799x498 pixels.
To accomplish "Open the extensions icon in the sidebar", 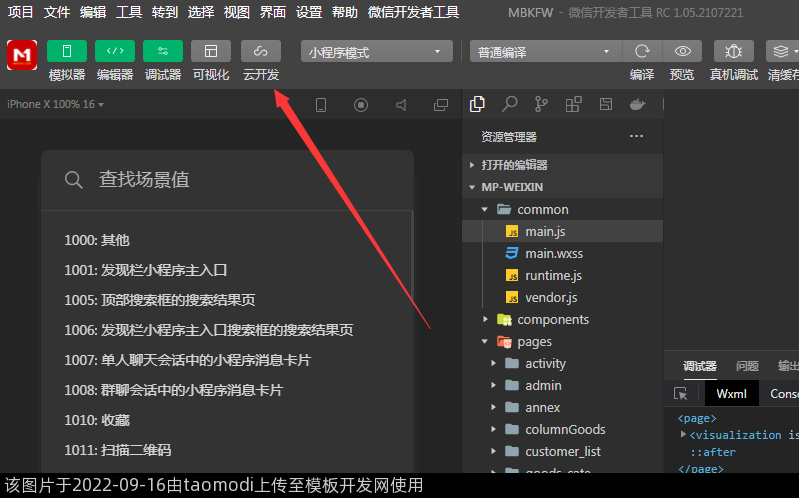I will (573, 104).
